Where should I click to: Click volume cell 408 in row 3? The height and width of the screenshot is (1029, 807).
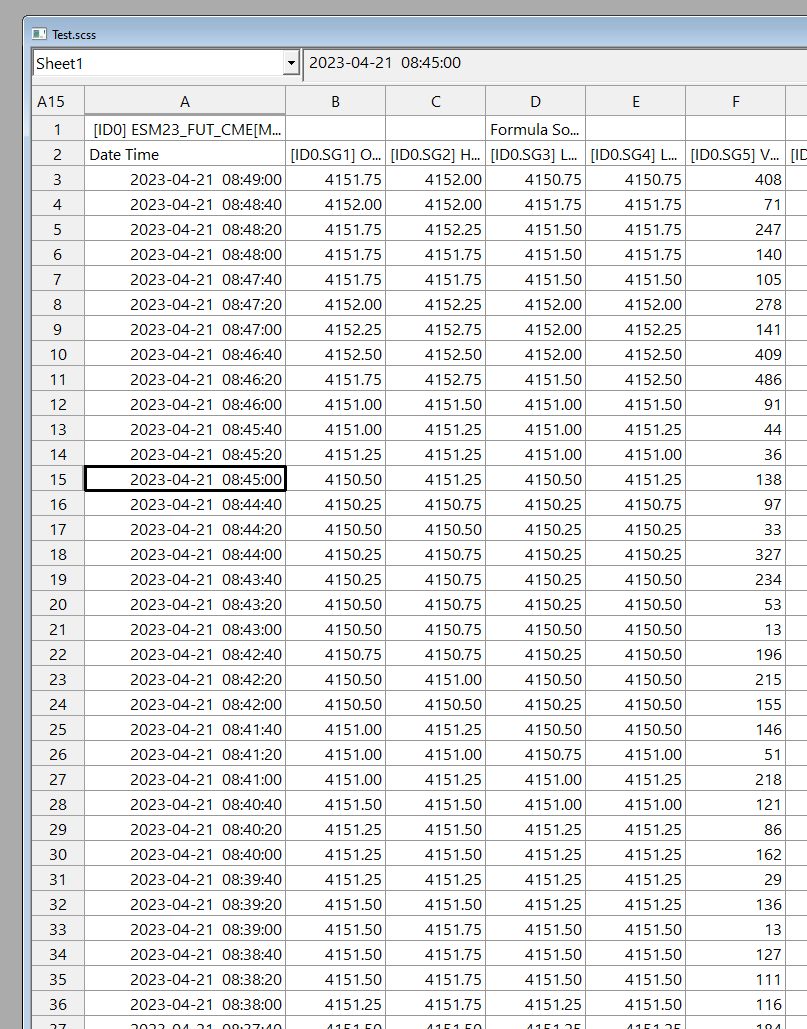[x=735, y=179]
